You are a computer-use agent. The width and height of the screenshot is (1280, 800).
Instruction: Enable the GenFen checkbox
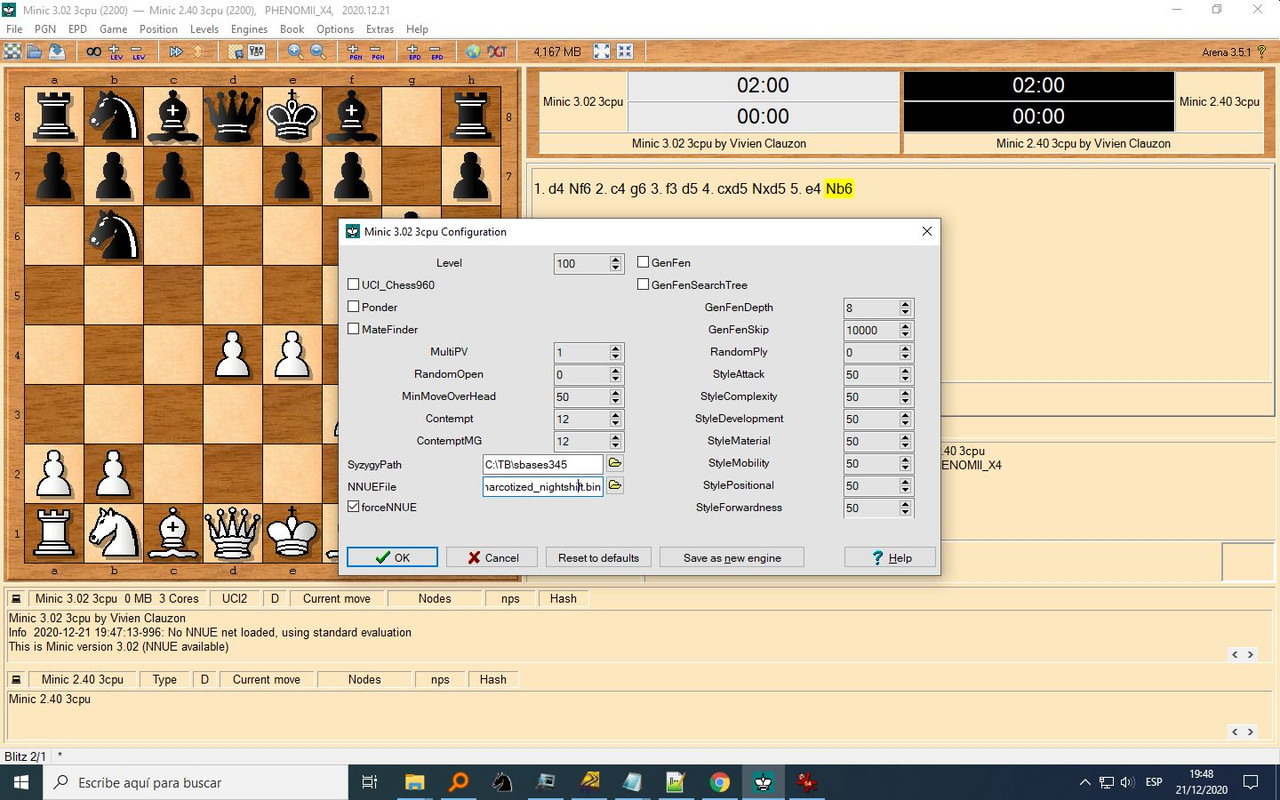643,263
